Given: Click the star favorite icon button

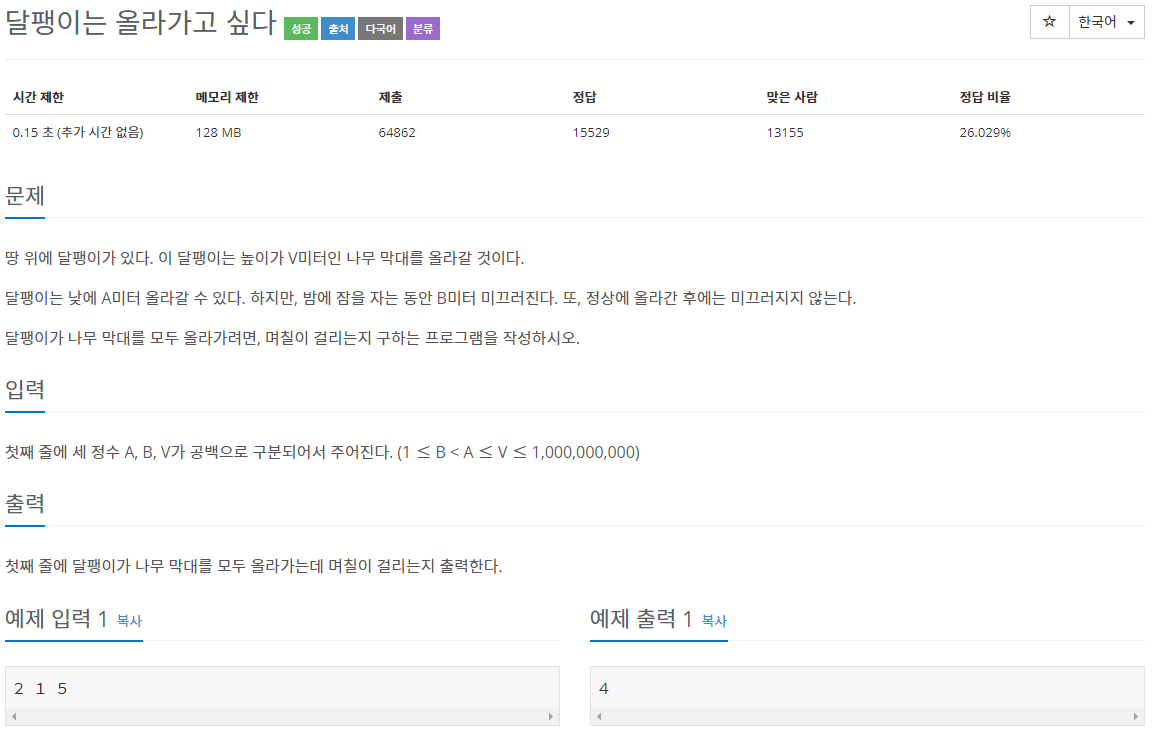Looking at the screenshot, I should (x=1049, y=22).
